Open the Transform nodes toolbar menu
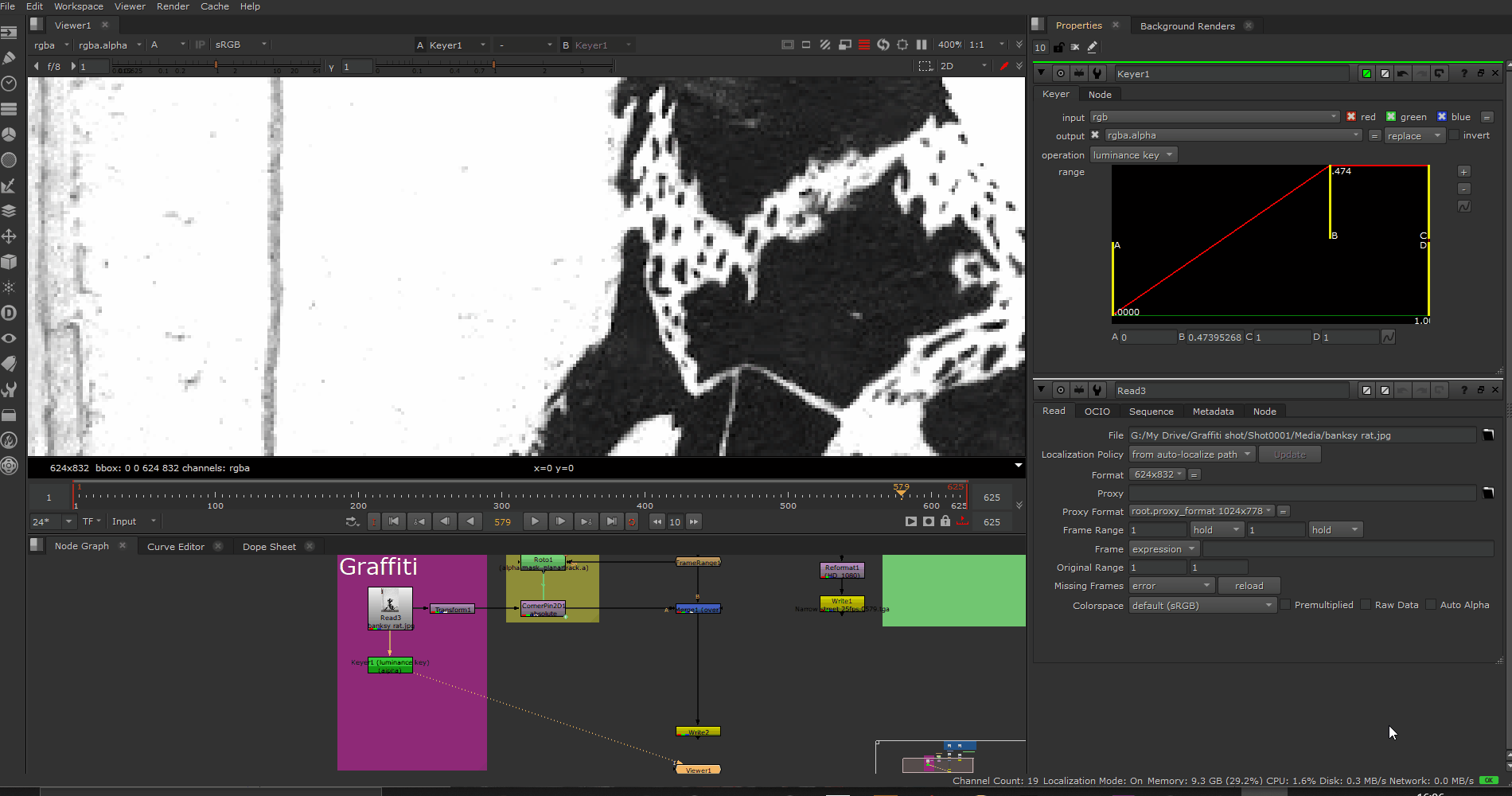Screen dimensions: 1512x796 (x=9, y=236)
